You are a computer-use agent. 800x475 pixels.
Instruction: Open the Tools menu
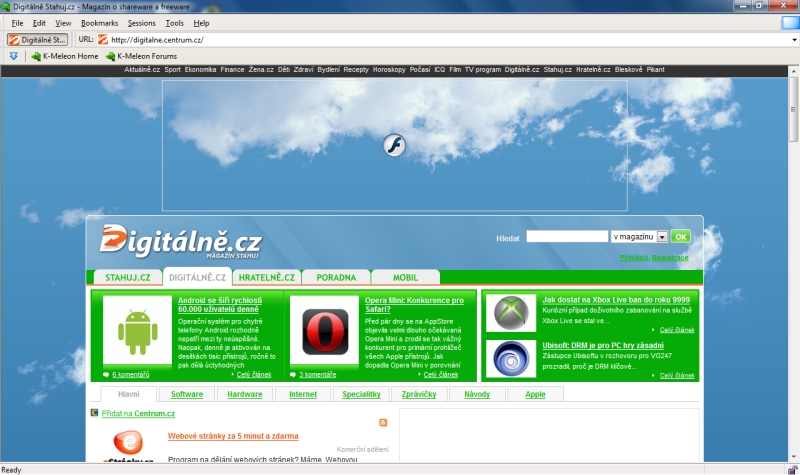point(174,23)
